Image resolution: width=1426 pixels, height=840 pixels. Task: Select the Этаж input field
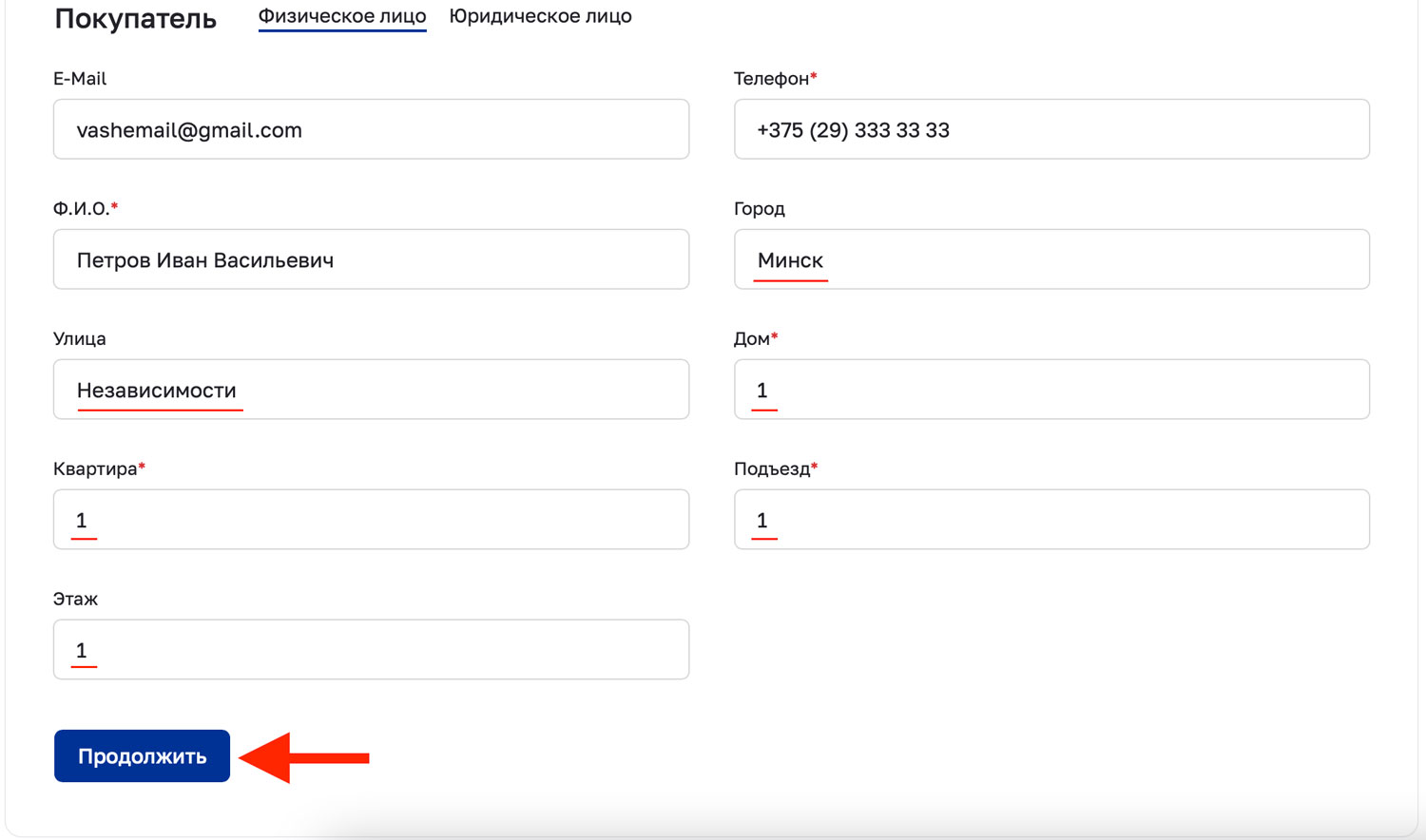coord(371,650)
